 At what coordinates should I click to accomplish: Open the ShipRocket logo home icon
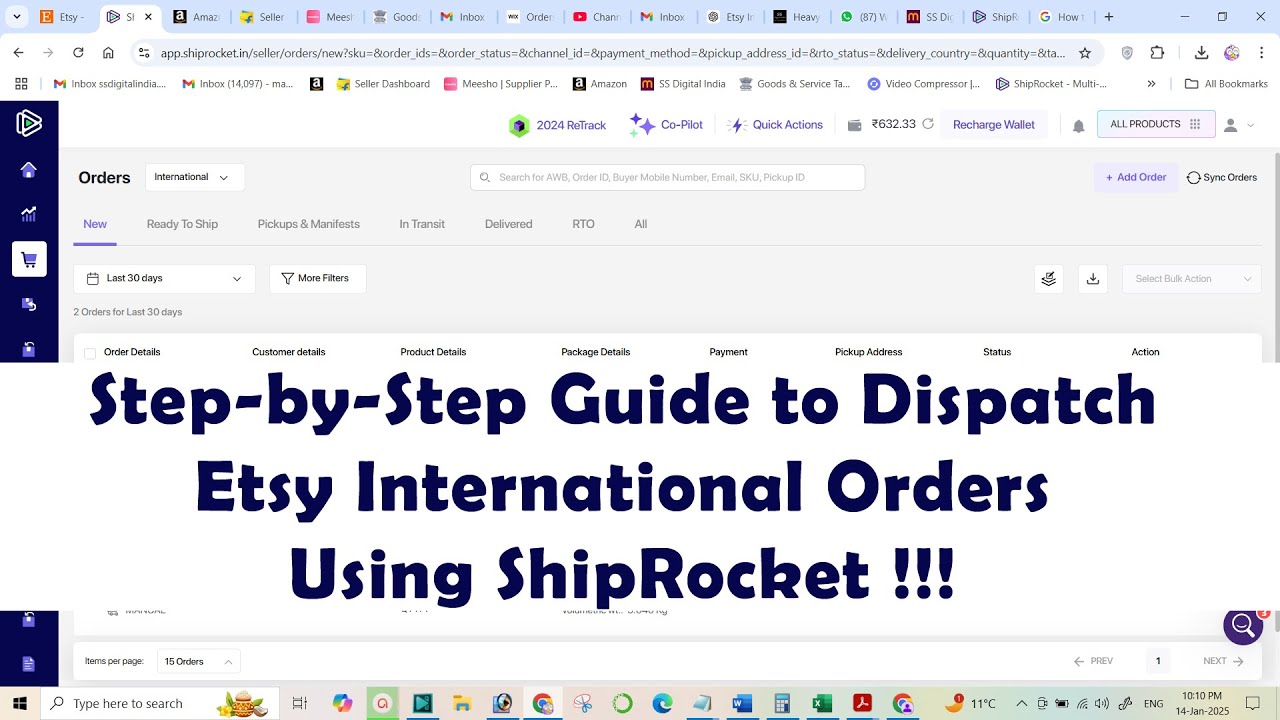click(x=29, y=124)
